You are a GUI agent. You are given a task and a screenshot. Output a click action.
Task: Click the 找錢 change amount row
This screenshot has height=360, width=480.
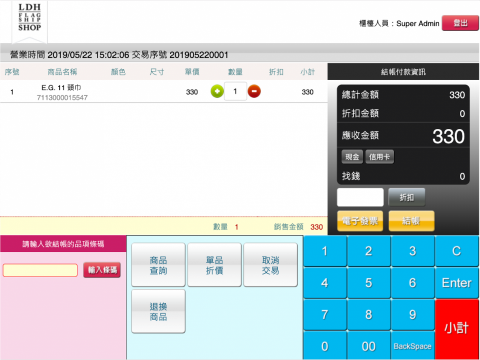coord(403,176)
